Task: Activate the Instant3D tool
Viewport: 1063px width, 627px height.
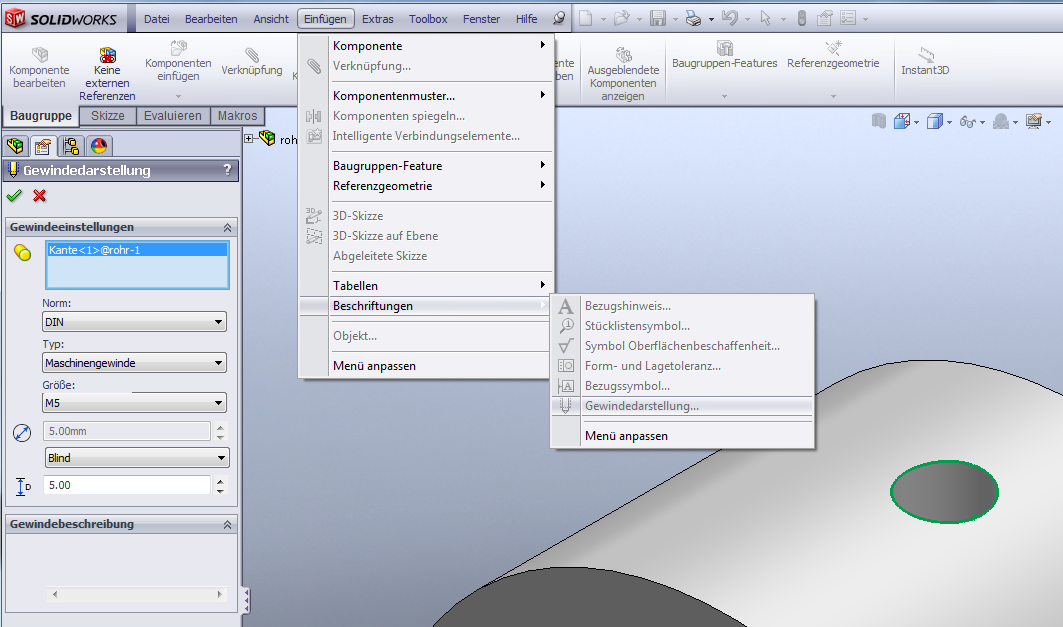Action: click(x=925, y=62)
